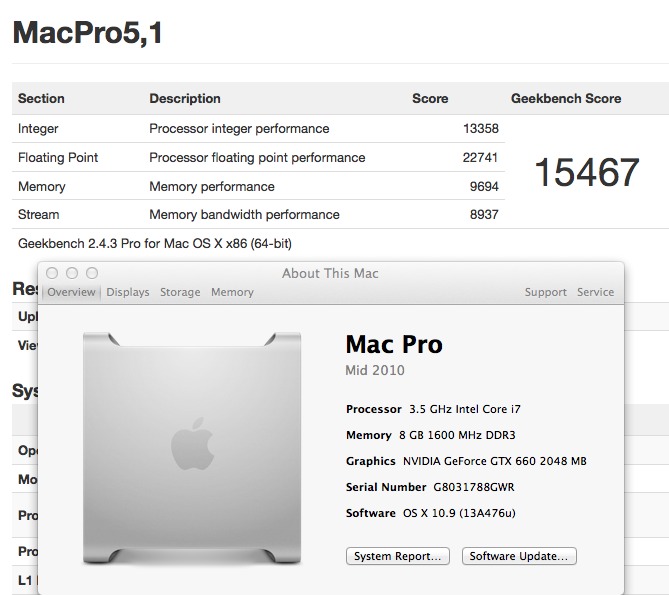
Task: Click the Mac Pro tower image
Action: 192,448
